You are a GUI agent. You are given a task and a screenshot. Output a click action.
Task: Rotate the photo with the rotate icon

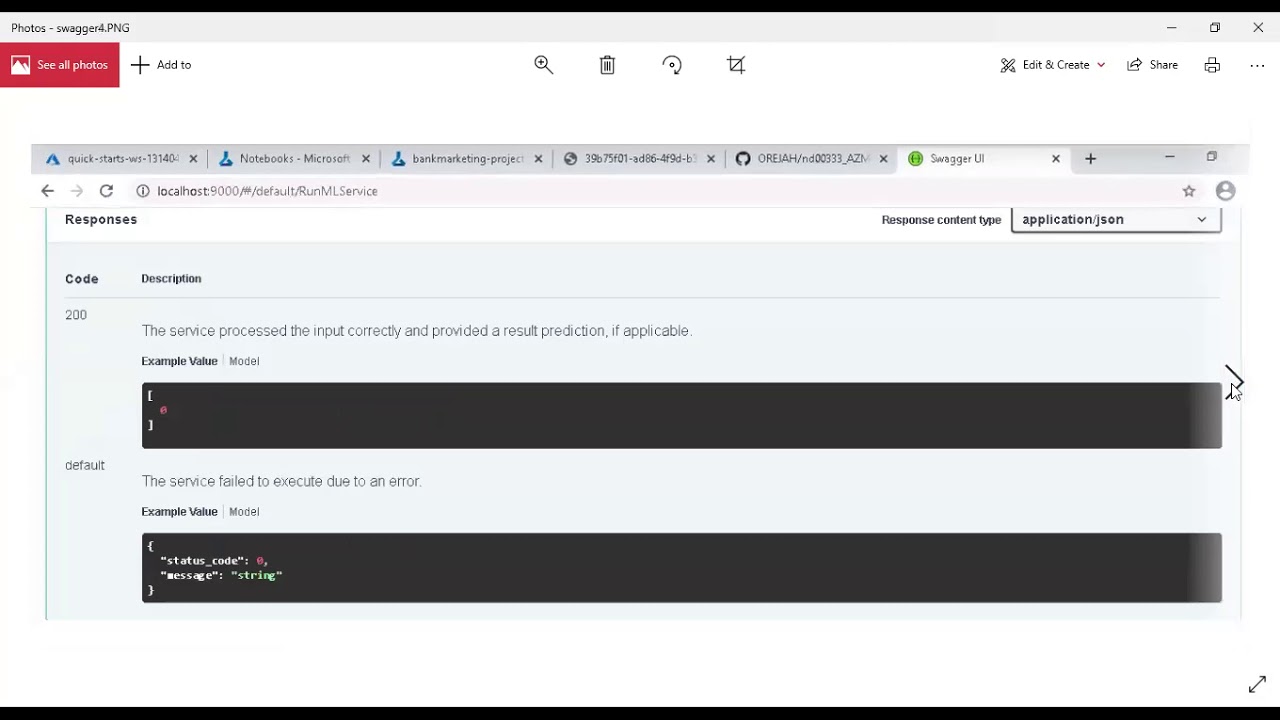tap(672, 65)
